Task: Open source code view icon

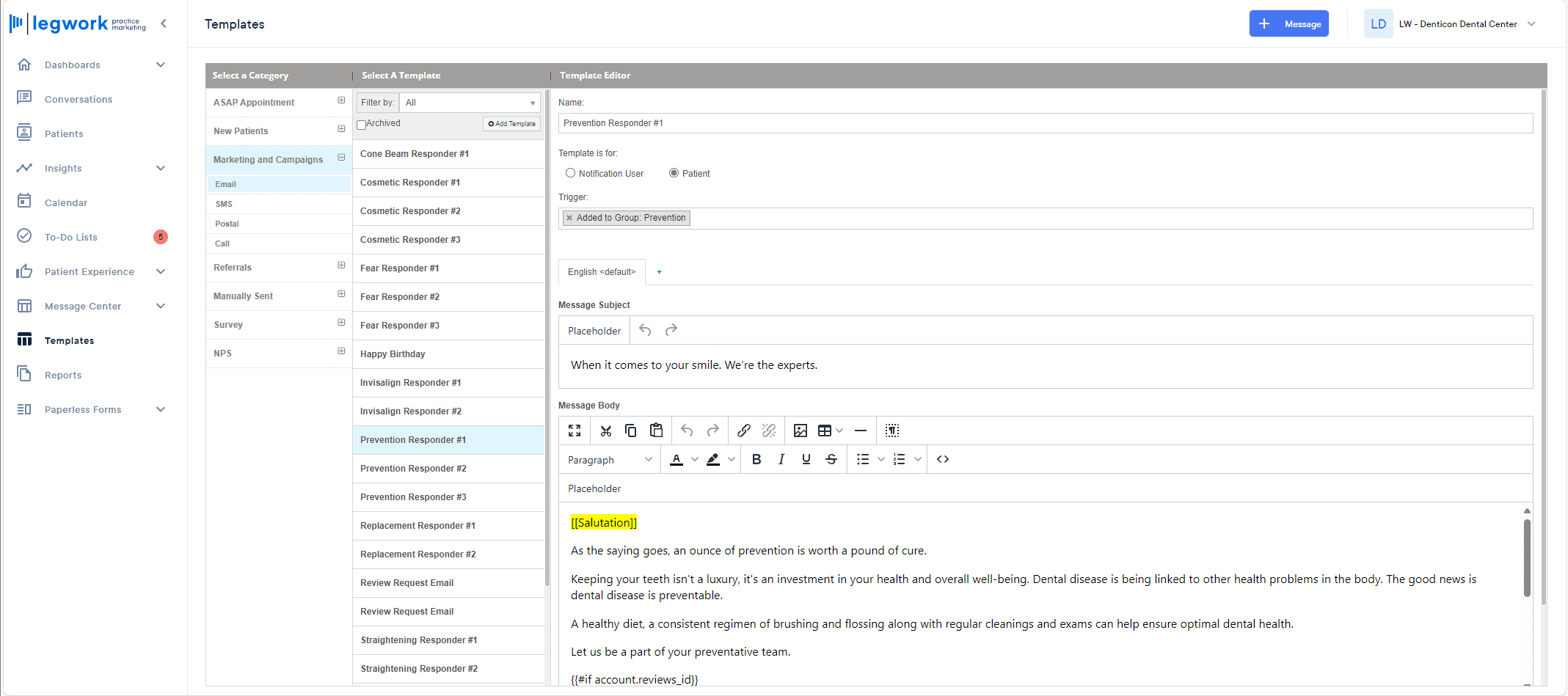Action: coord(943,459)
